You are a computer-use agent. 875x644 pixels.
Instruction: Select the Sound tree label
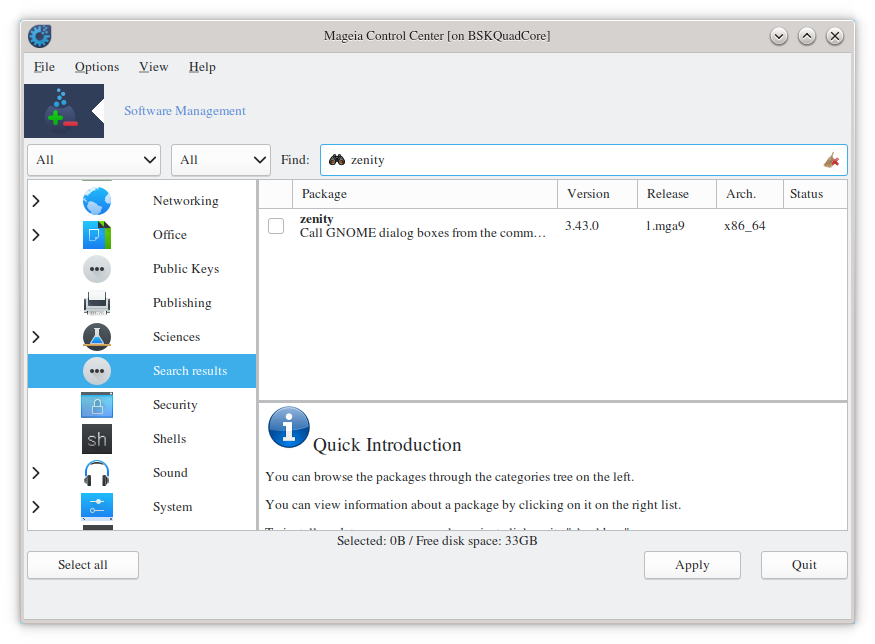(x=170, y=473)
